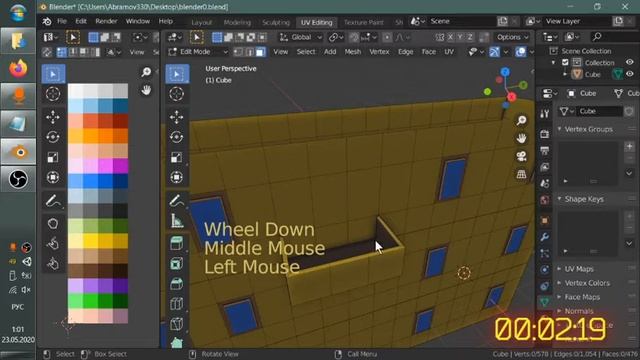Choose the 3D viewport Move tool
The image size is (640, 360).
tap(177, 117)
